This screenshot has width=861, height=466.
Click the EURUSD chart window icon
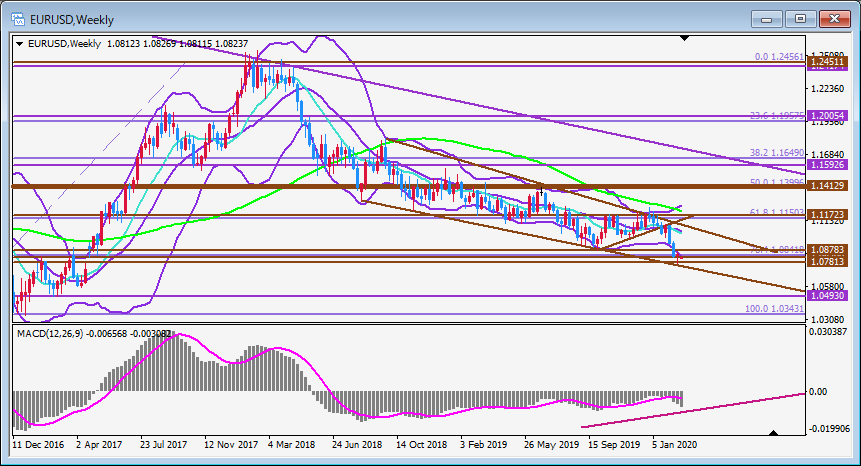(x=18, y=20)
